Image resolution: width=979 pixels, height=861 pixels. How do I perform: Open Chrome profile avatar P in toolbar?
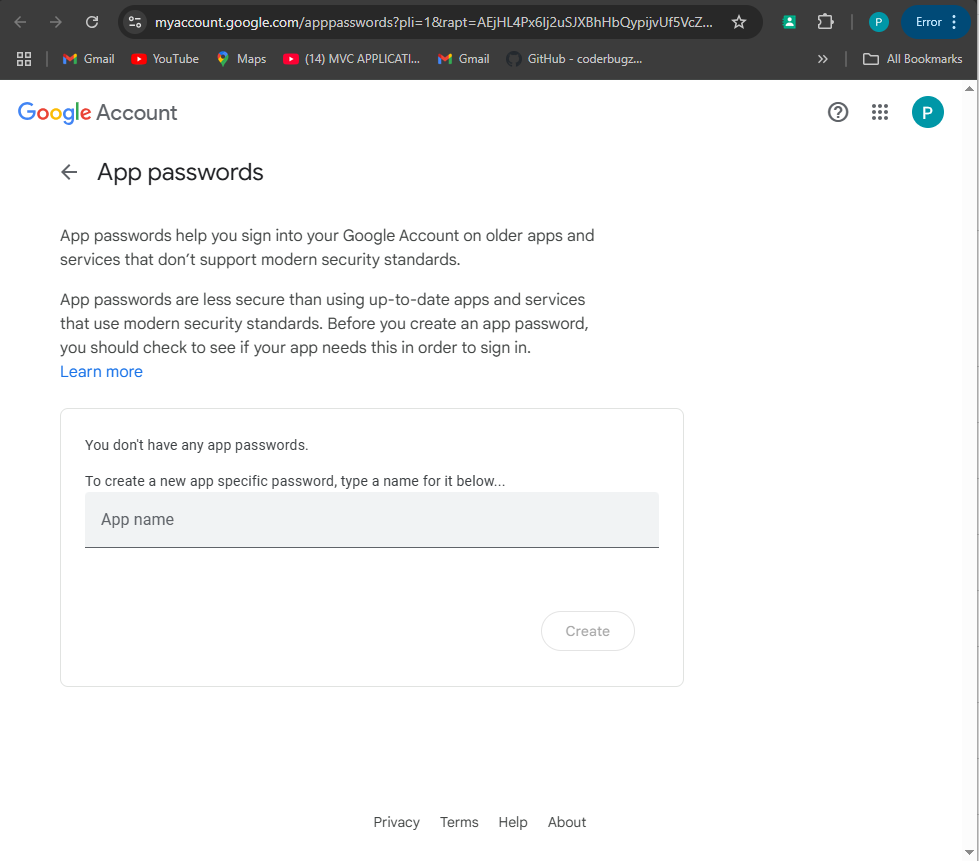[x=878, y=22]
